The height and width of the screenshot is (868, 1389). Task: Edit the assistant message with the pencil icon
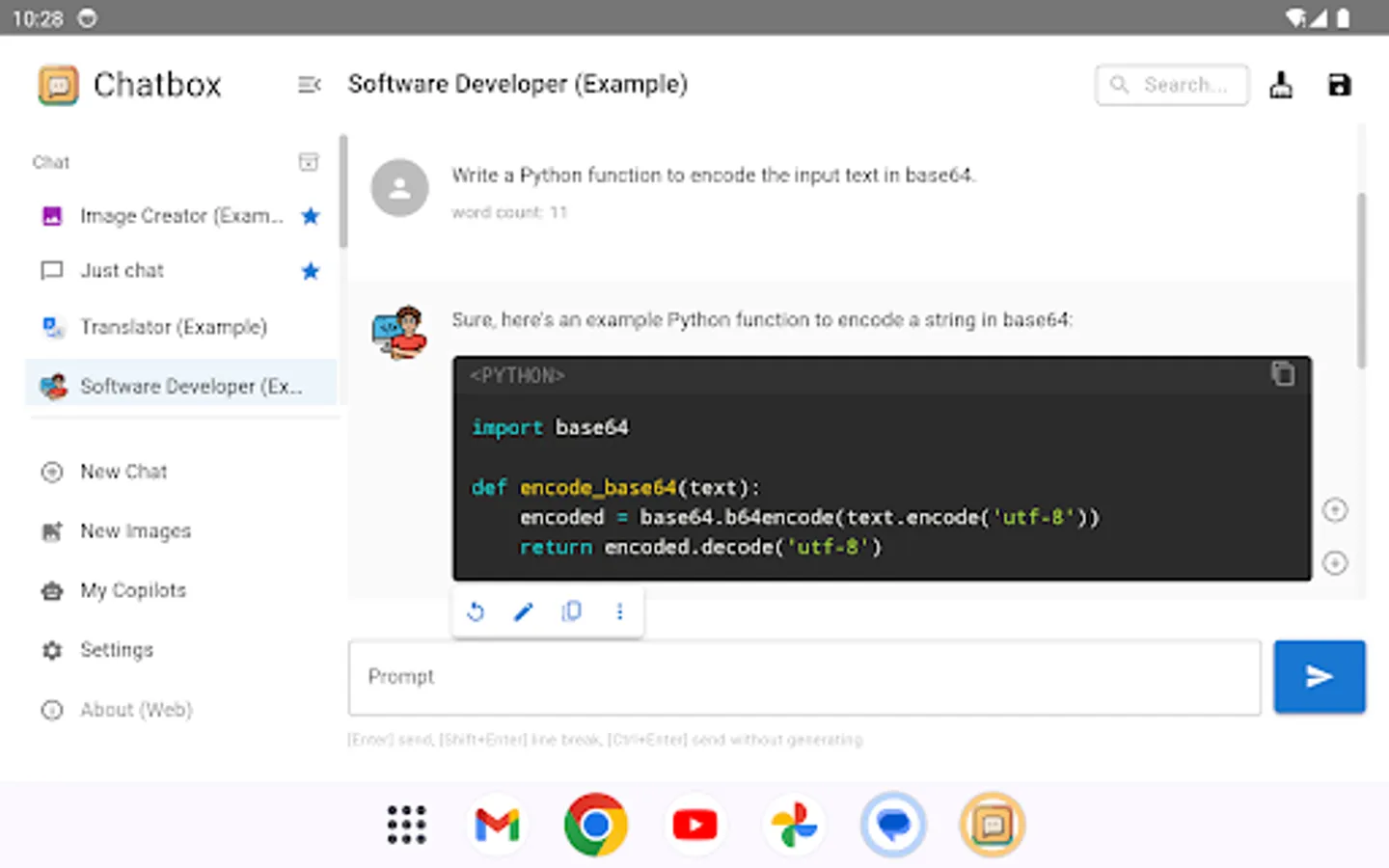coord(524,611)
